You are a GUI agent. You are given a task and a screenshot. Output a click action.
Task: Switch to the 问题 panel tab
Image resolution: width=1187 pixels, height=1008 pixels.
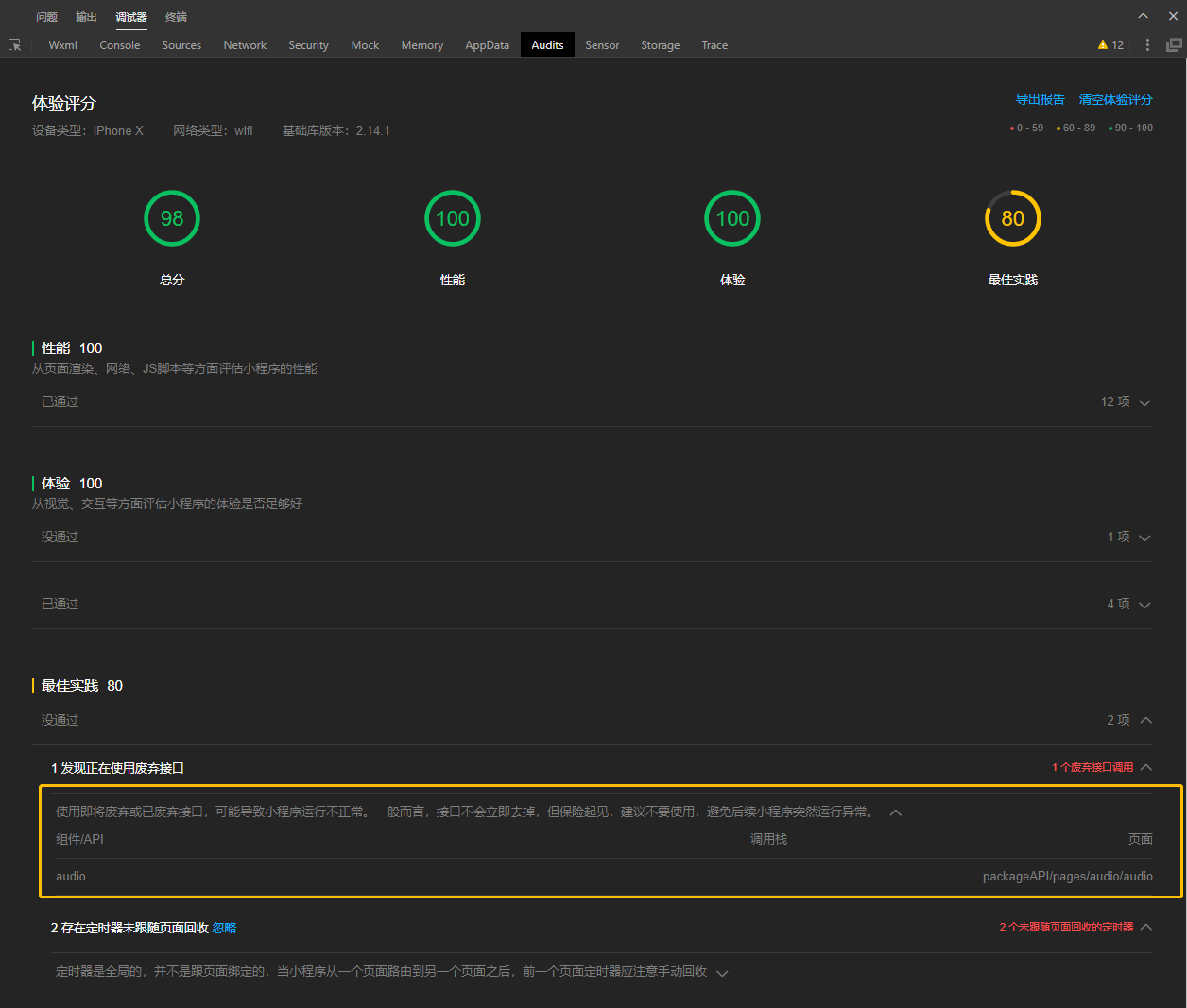point(46,17)
